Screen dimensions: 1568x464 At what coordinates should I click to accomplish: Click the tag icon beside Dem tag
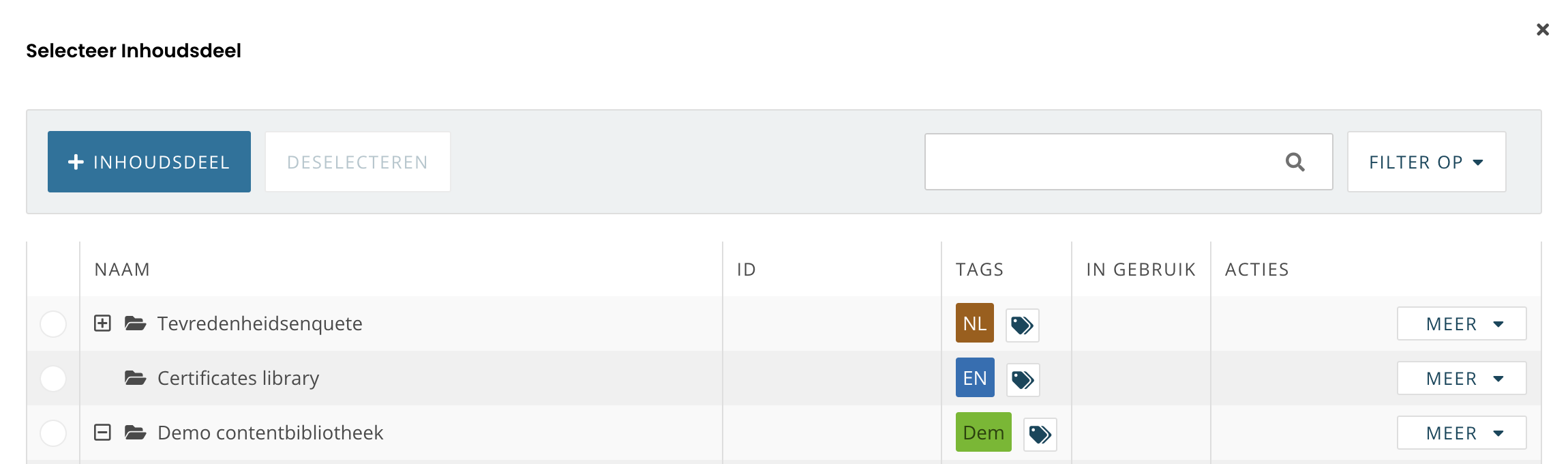[1040, 434]
